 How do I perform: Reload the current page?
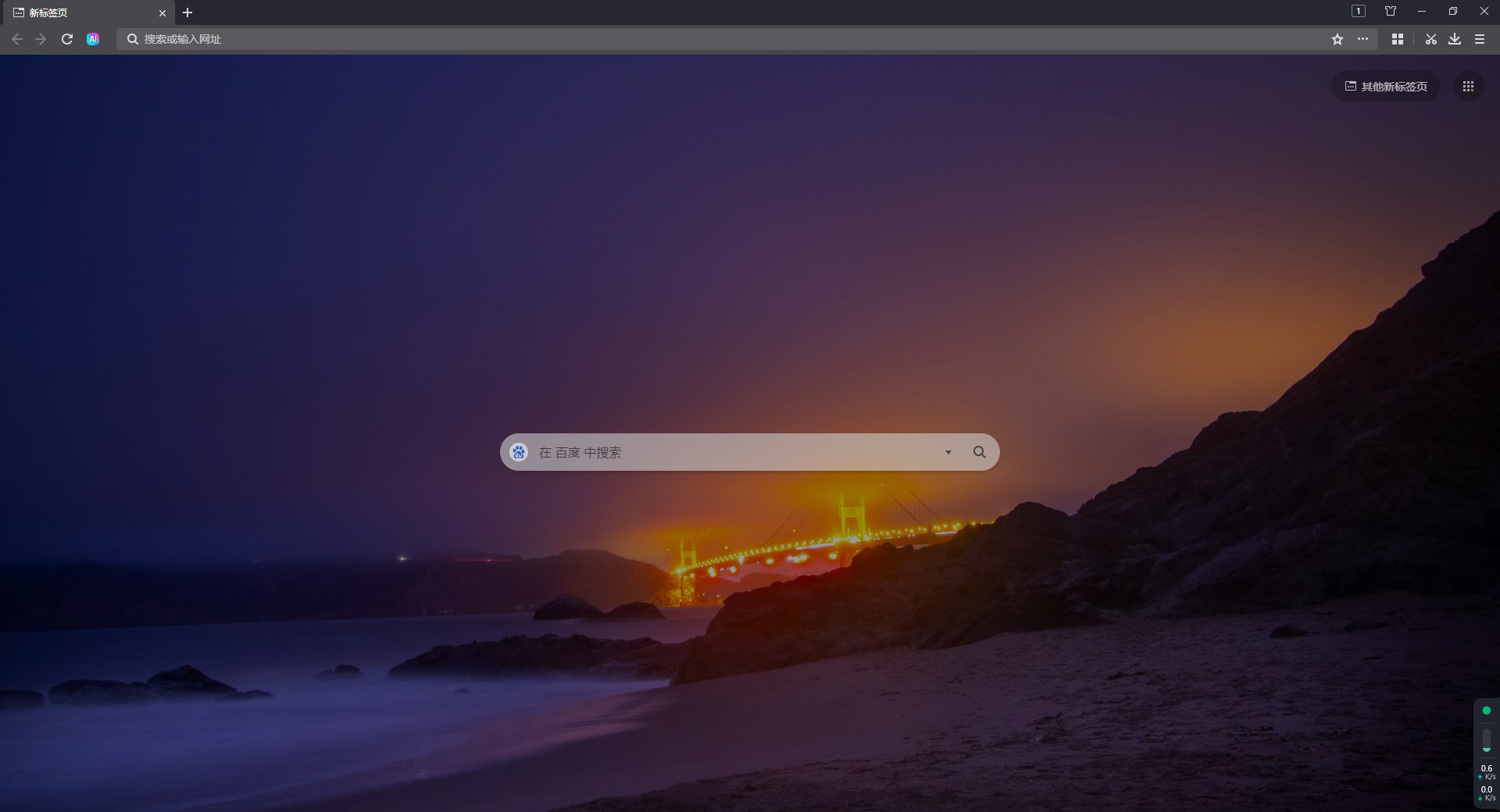point(67,39)
